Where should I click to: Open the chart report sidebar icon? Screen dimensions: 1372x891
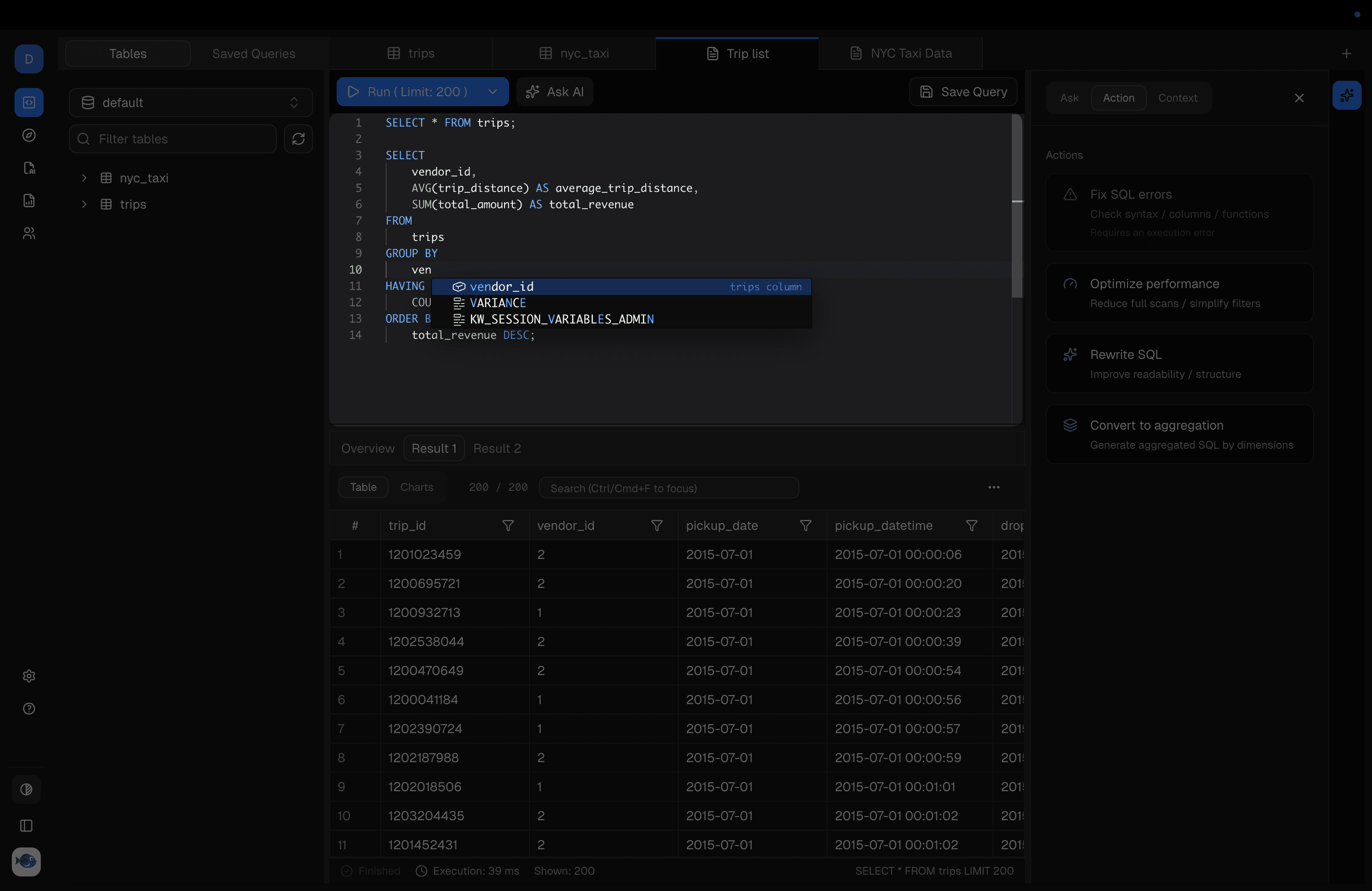point(29,201)
